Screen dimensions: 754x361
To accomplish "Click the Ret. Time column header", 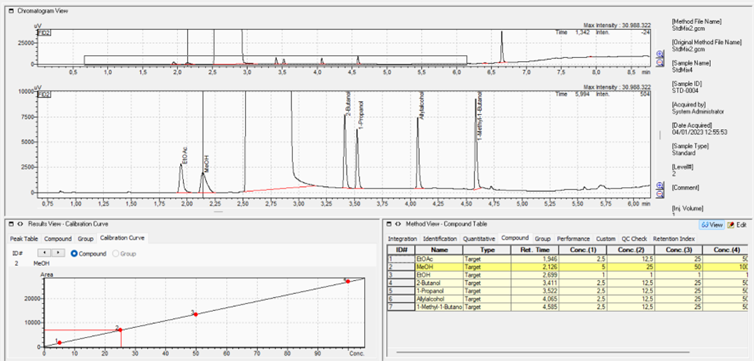I will click(535, 250).
